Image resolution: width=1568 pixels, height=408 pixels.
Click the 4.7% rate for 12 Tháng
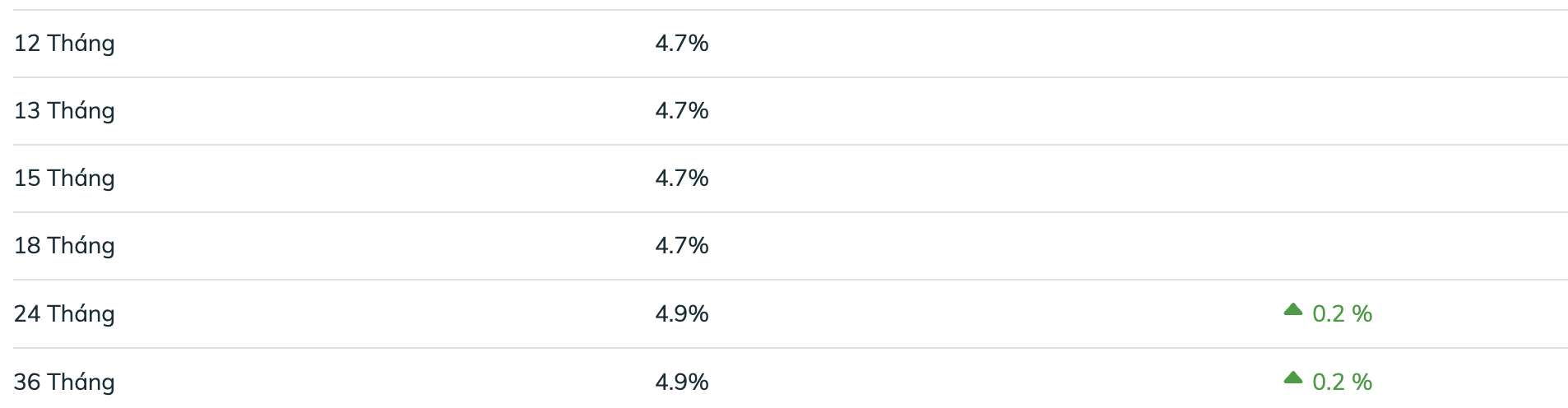[682, 43]
